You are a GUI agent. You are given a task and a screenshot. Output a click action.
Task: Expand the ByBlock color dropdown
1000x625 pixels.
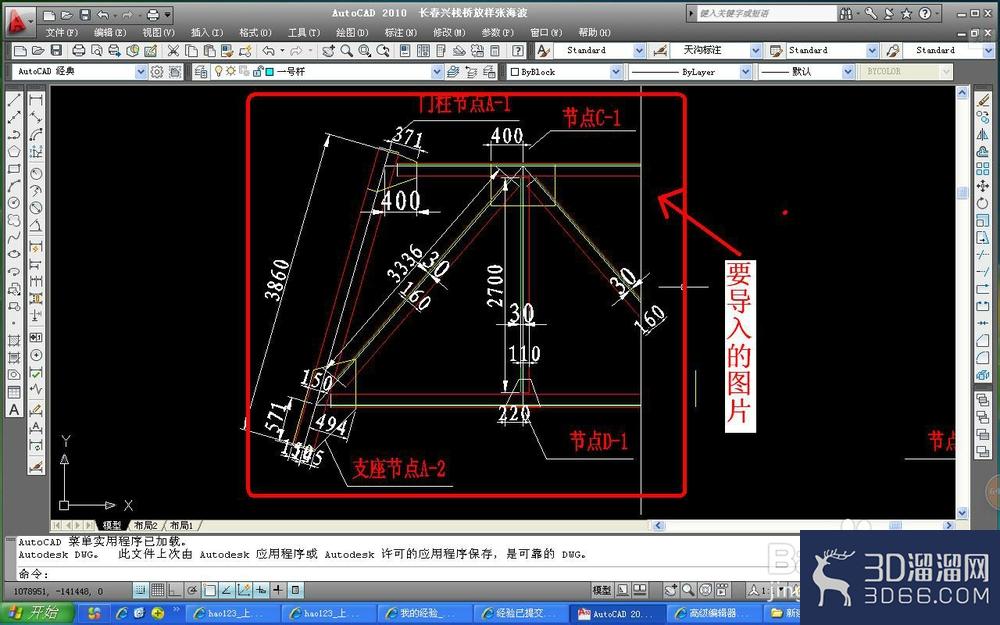615,72
